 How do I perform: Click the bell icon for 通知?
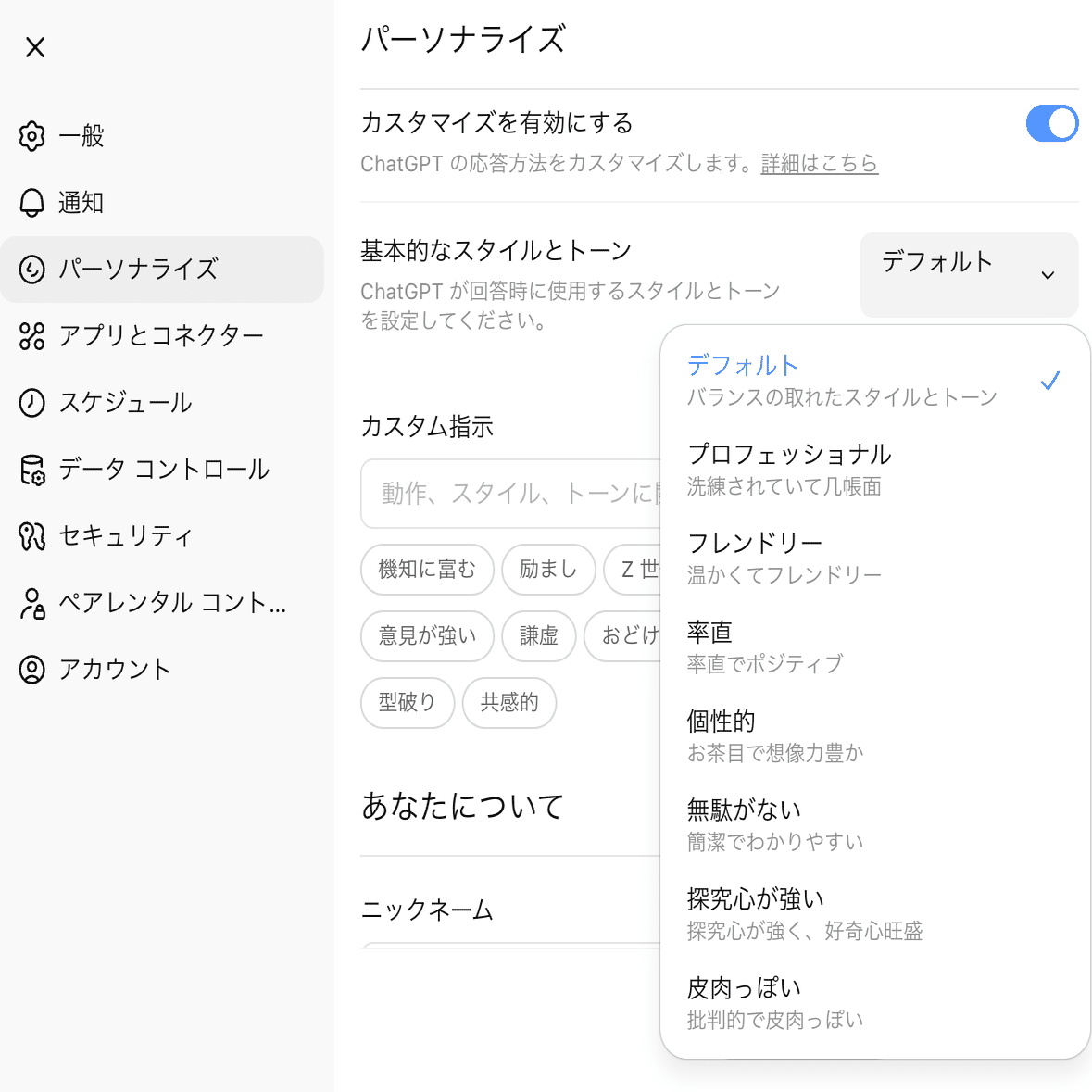[32, 203]
